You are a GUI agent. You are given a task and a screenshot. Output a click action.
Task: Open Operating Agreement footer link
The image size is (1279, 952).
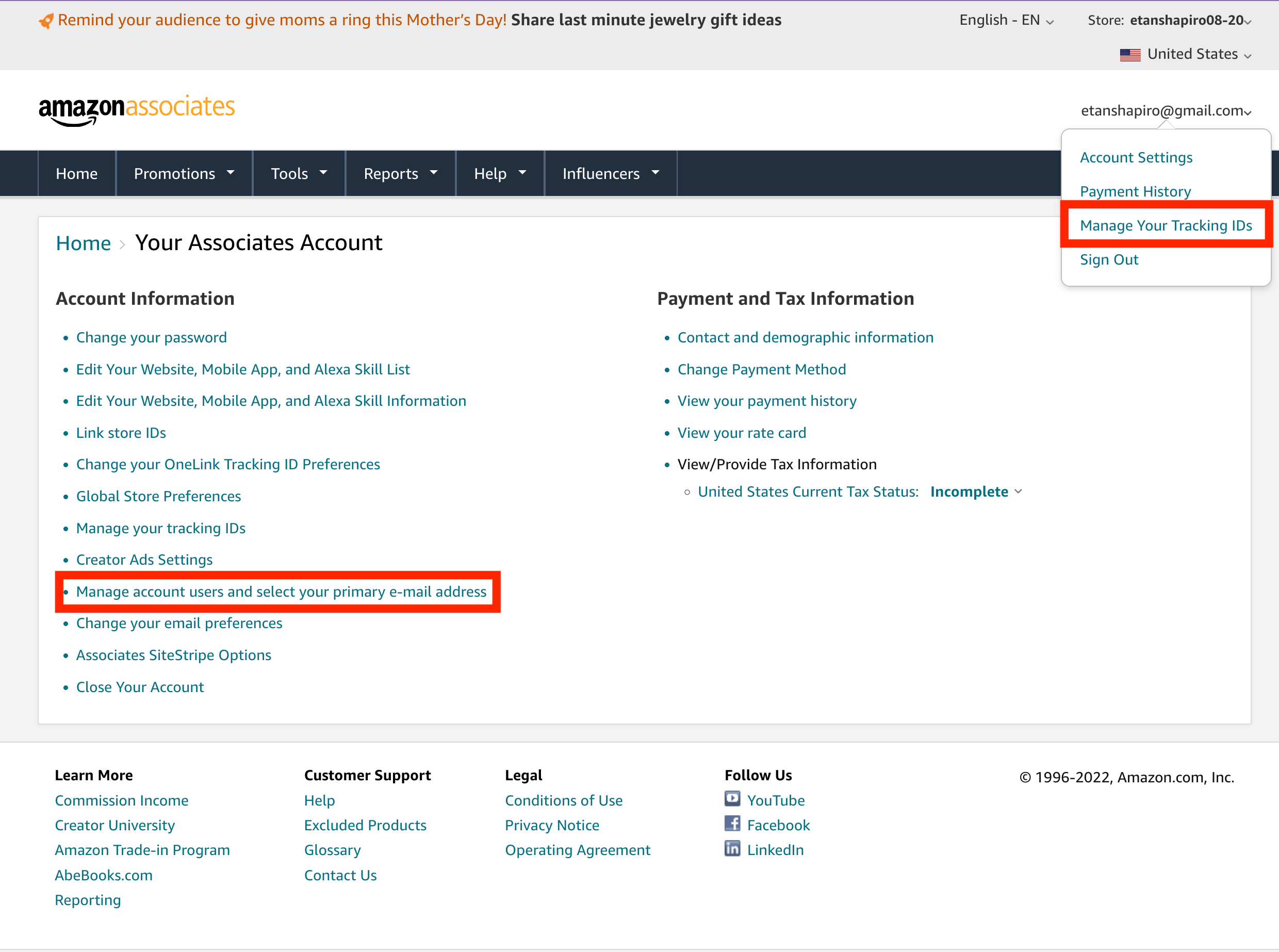577,850
